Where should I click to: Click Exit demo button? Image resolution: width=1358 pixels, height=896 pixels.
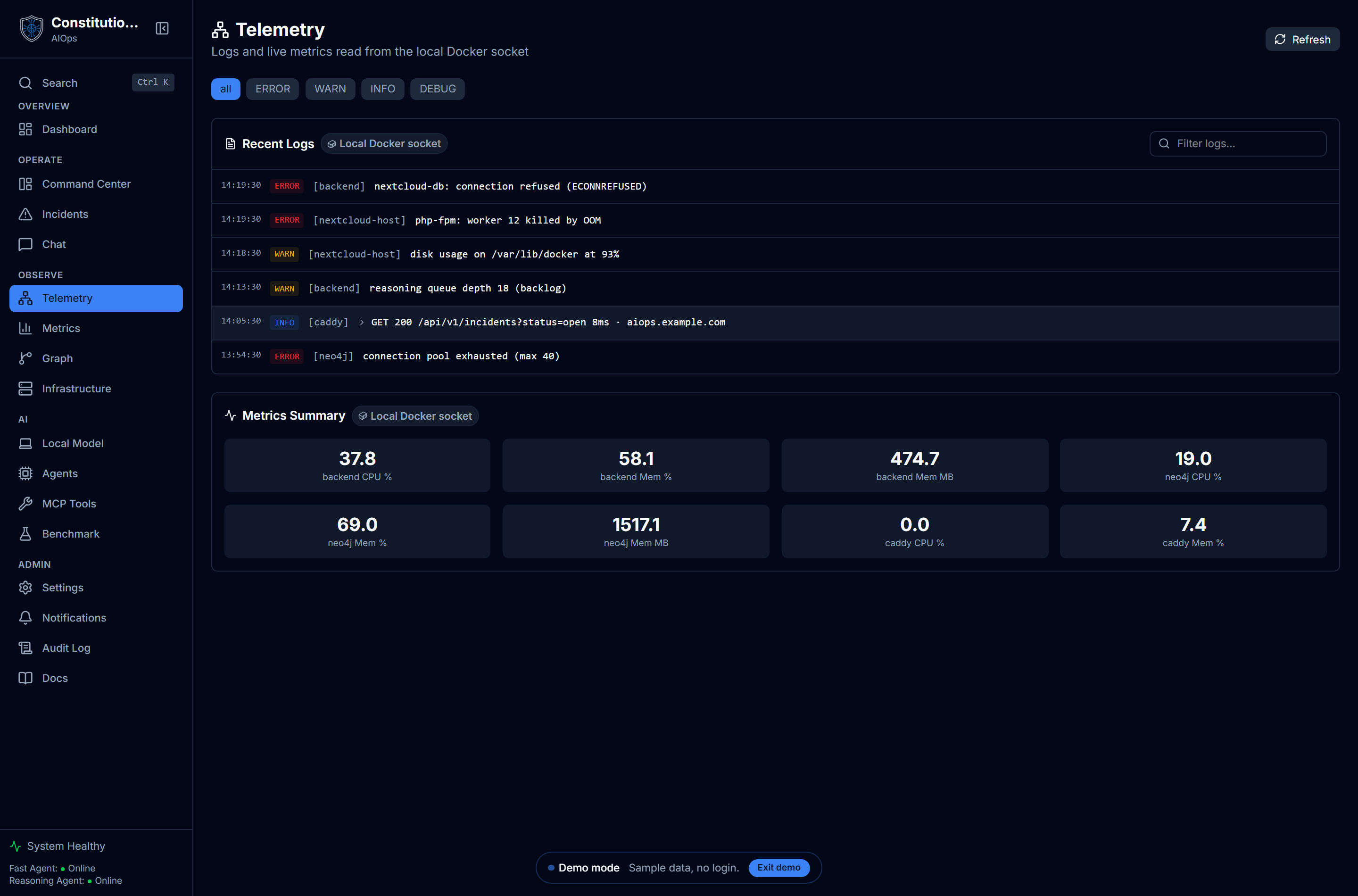778,867
